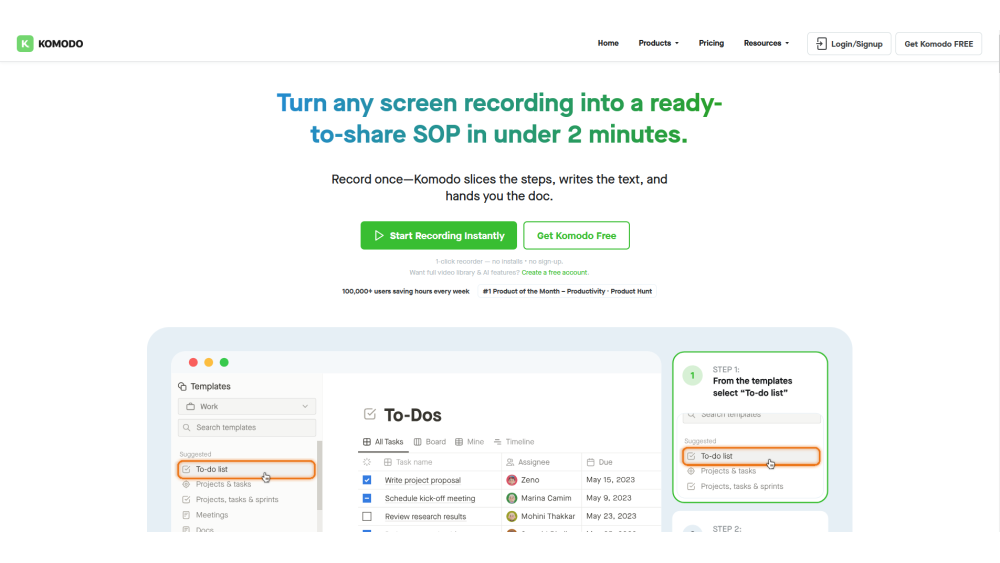Open the Work category dropdown
This screenshot has height=563, width=1000.
click(x=247, y=407)
